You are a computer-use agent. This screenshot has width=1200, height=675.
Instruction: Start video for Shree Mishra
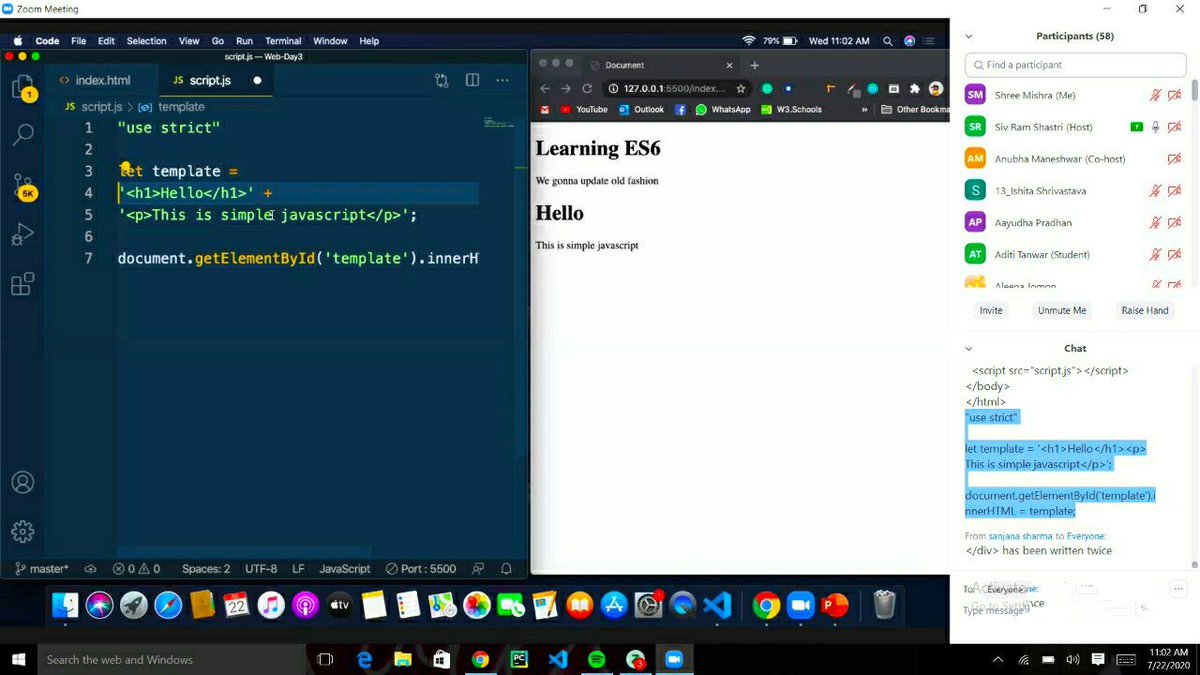1176,94
